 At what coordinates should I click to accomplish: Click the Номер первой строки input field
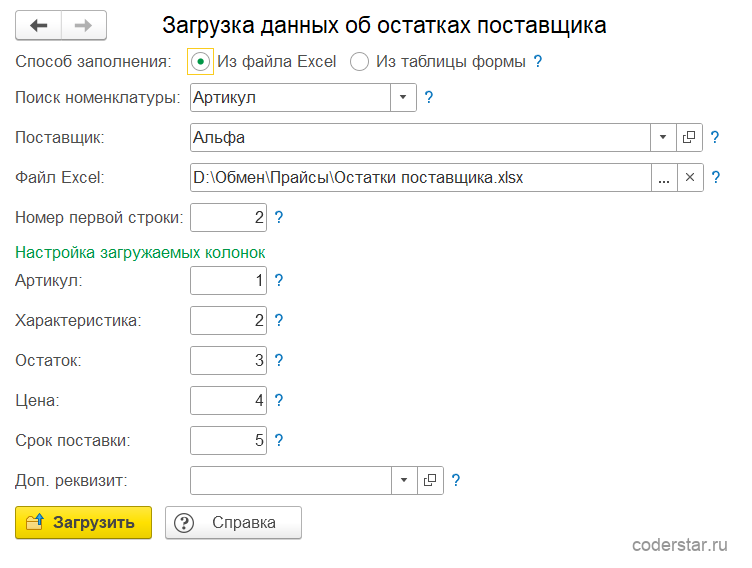point(228,217)
